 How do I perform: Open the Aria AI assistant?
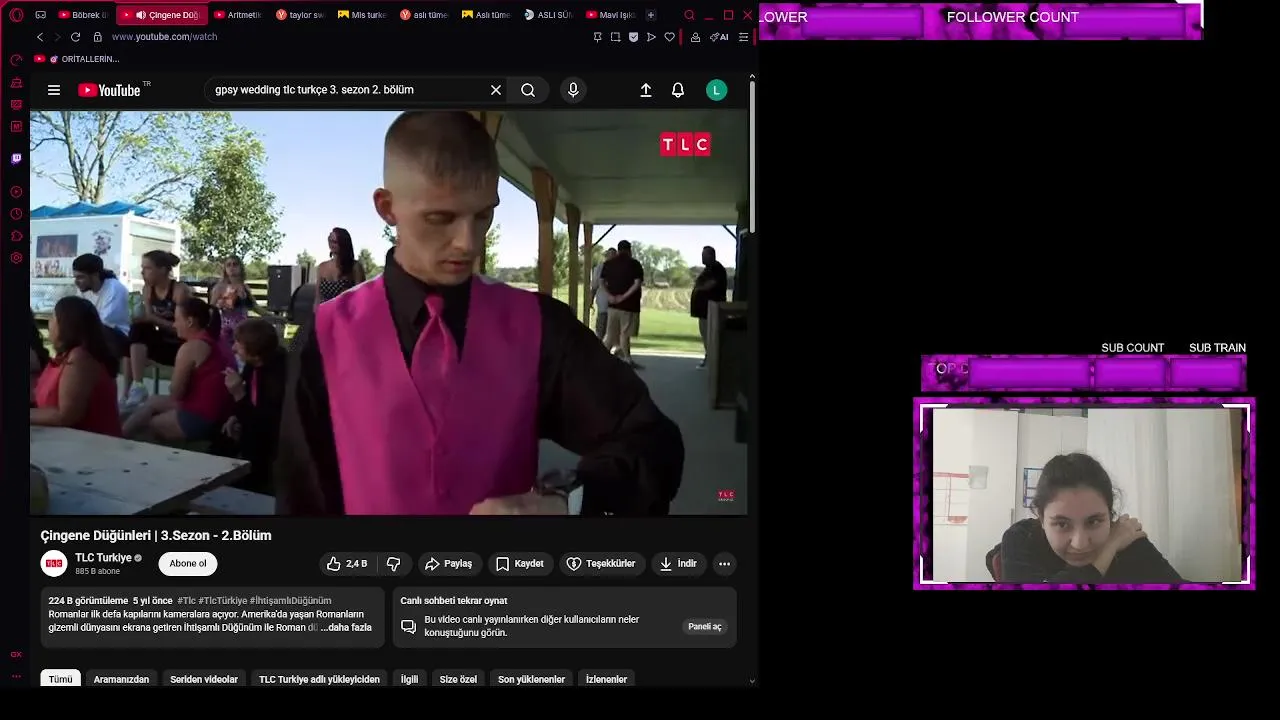click(719, 37)
